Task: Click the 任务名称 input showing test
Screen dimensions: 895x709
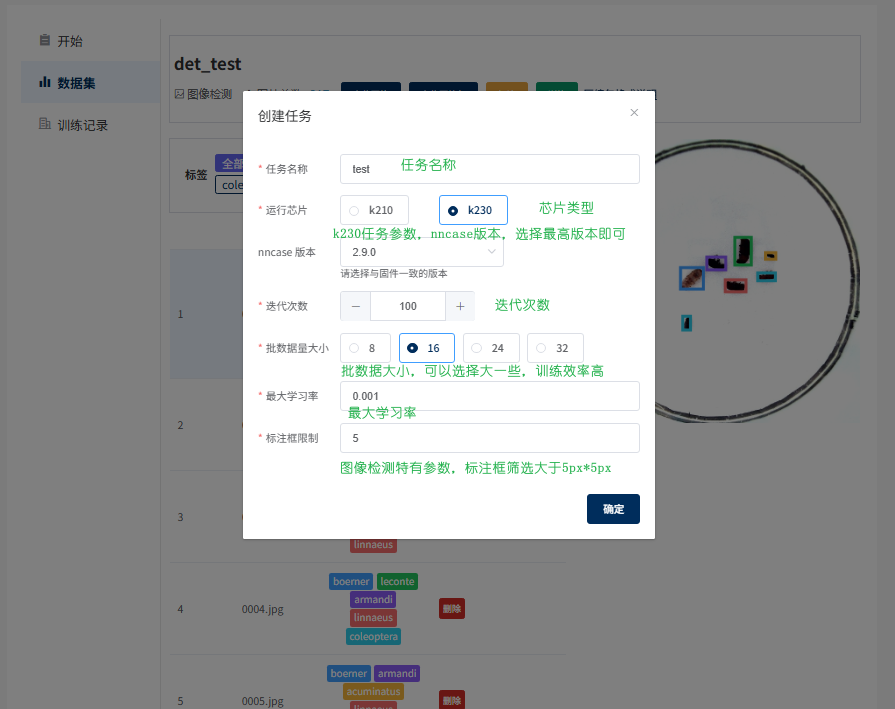Action: coord(489,169)
